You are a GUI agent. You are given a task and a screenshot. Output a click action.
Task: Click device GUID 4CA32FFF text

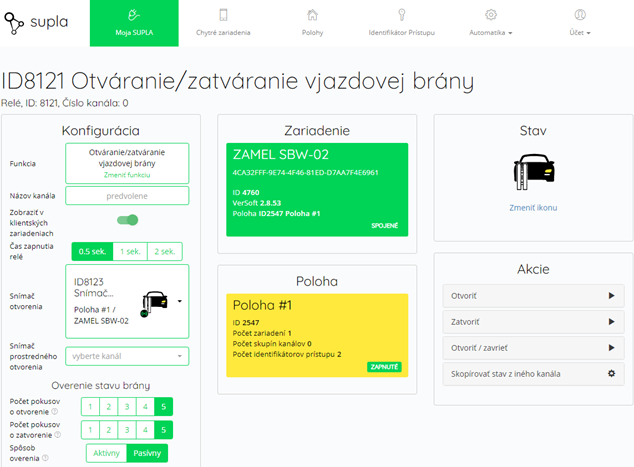coord(305,173)
